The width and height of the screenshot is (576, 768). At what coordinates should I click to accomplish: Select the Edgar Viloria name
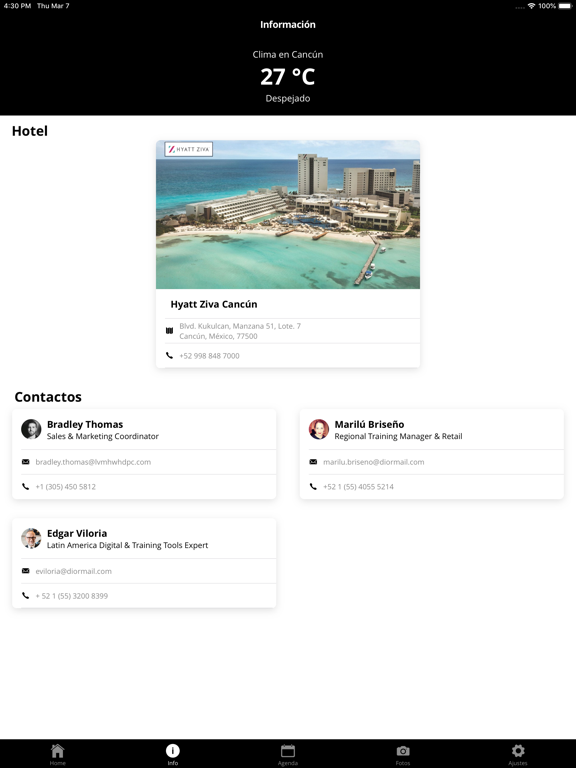(77, 533)
